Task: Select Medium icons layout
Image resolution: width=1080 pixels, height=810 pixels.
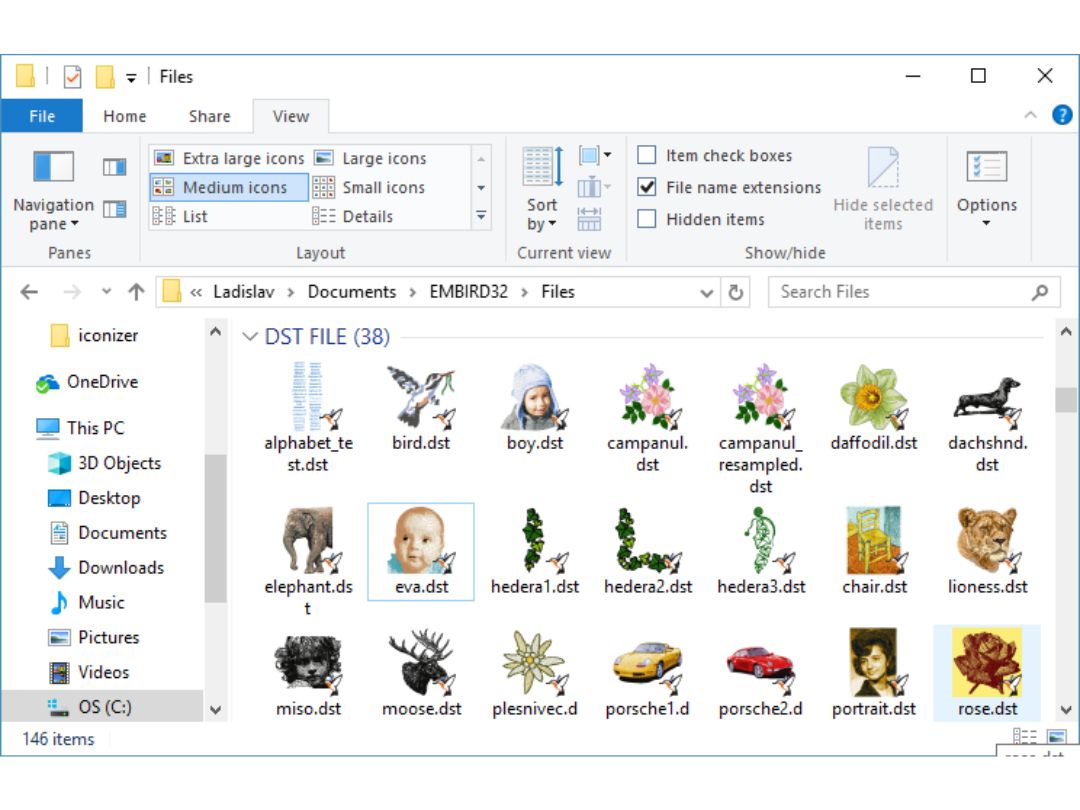Action: point(229,187)
